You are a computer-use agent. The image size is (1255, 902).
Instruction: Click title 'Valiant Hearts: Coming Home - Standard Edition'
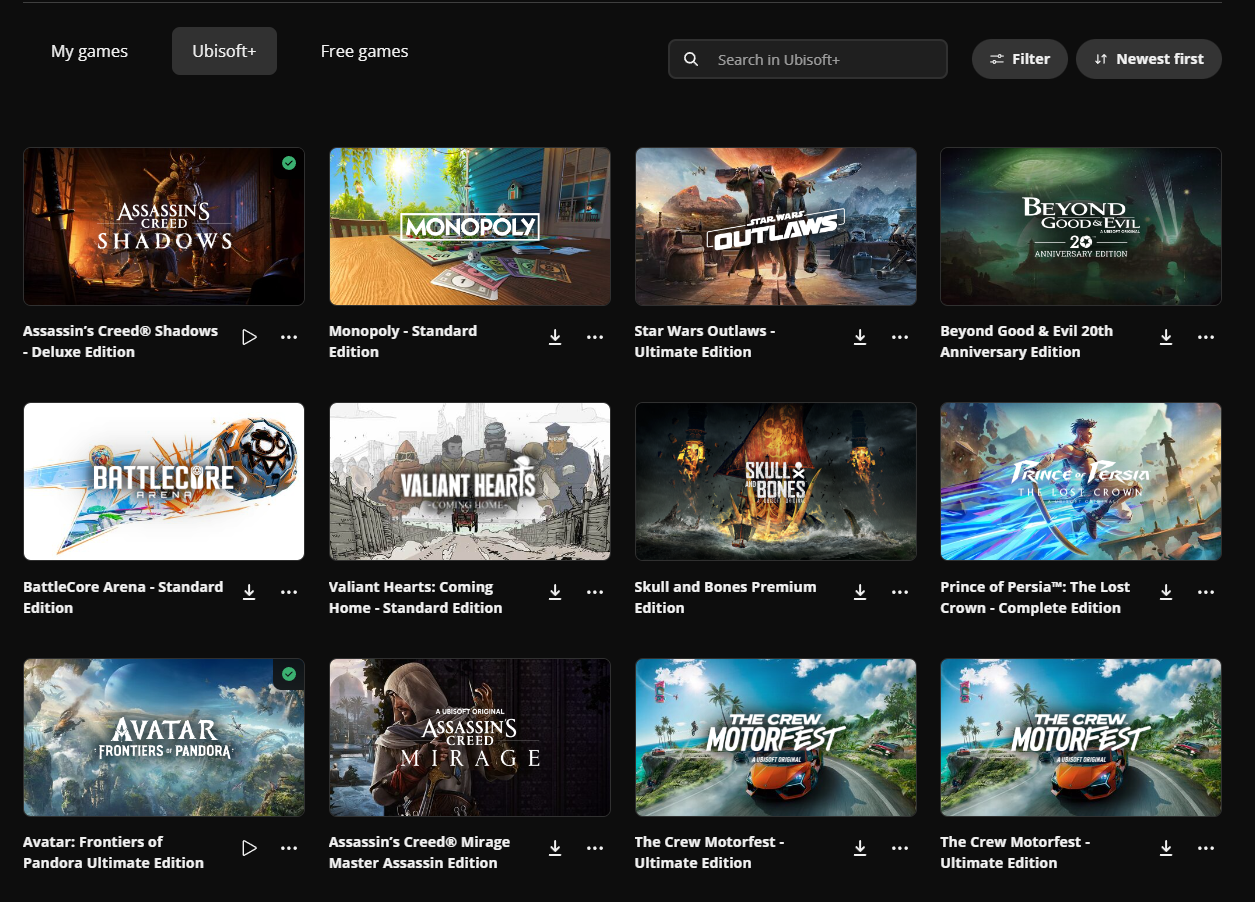click(415, 597)
